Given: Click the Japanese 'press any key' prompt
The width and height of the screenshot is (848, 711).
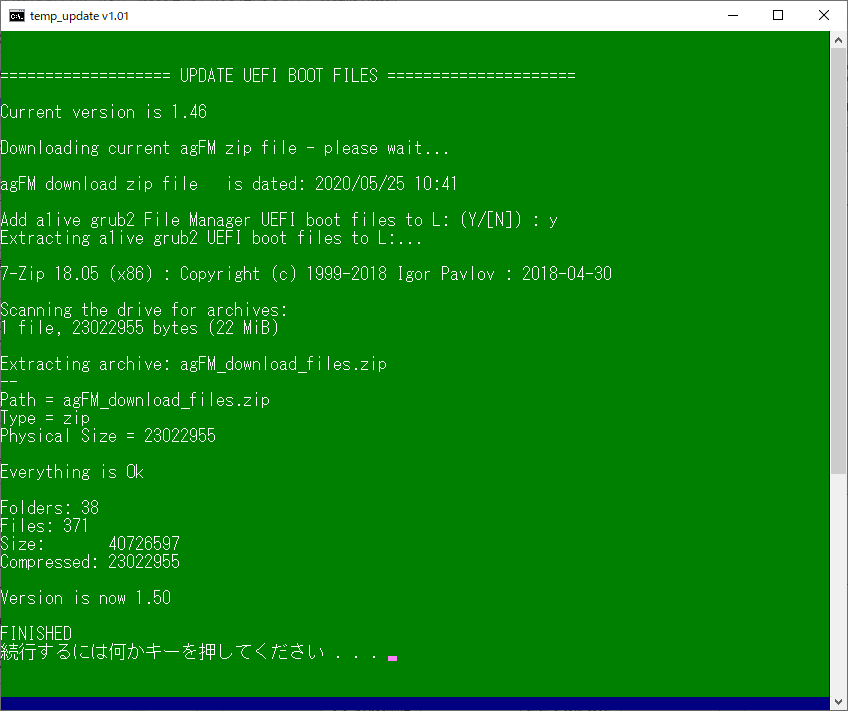Looking at the screenshot, I should pyautogui.click(x=189, y=652).
